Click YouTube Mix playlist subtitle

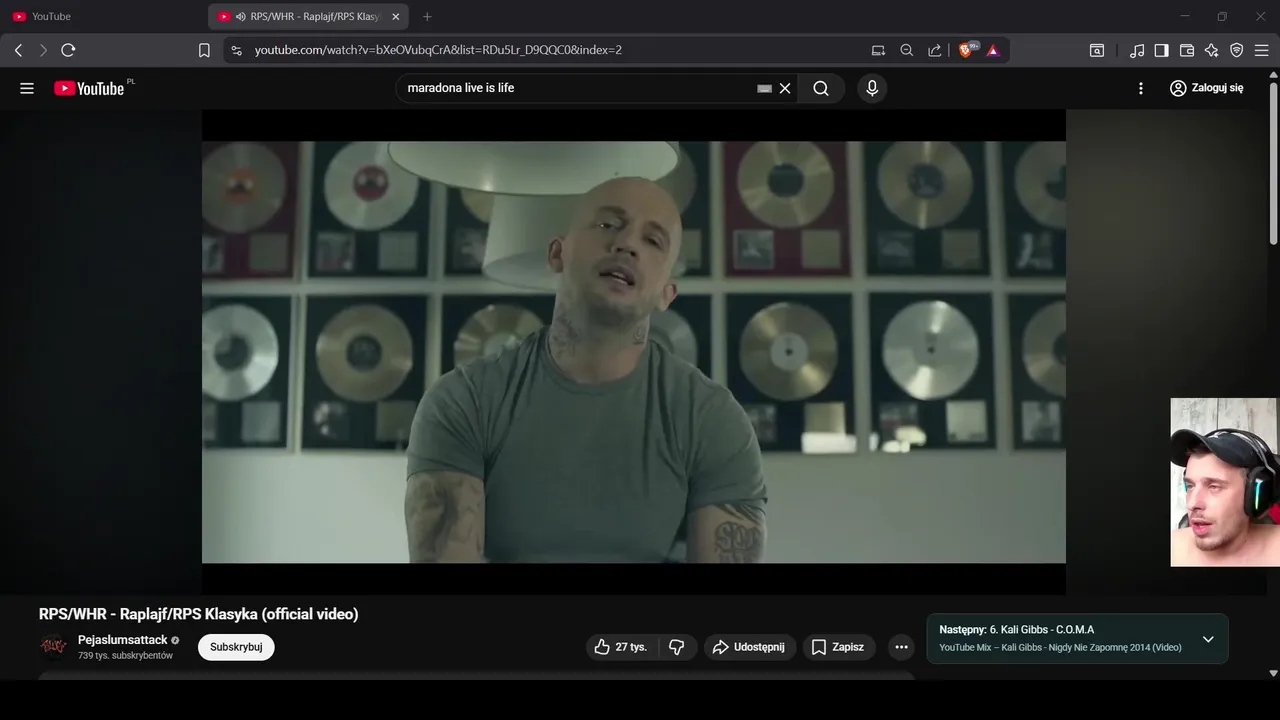click(1060, 648)
